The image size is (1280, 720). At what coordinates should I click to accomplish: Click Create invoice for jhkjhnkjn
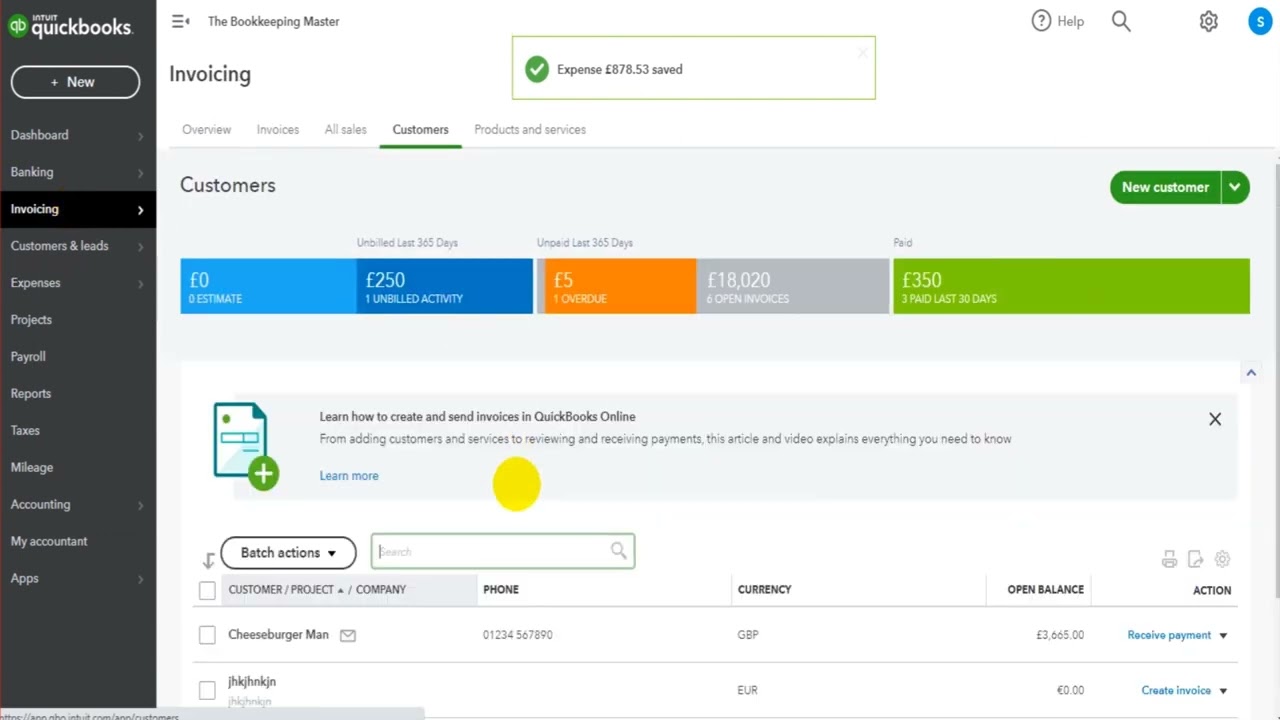coord(1176,690)
